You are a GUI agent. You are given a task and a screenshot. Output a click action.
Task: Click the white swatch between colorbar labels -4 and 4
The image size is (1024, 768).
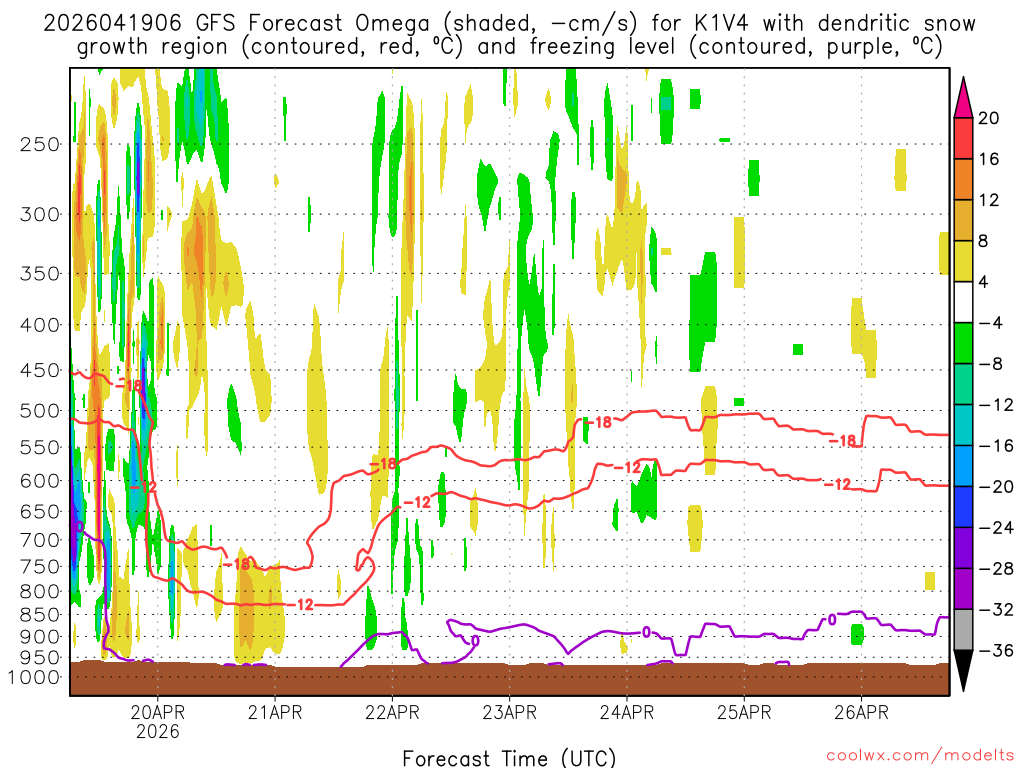click(x=963, y=302)
